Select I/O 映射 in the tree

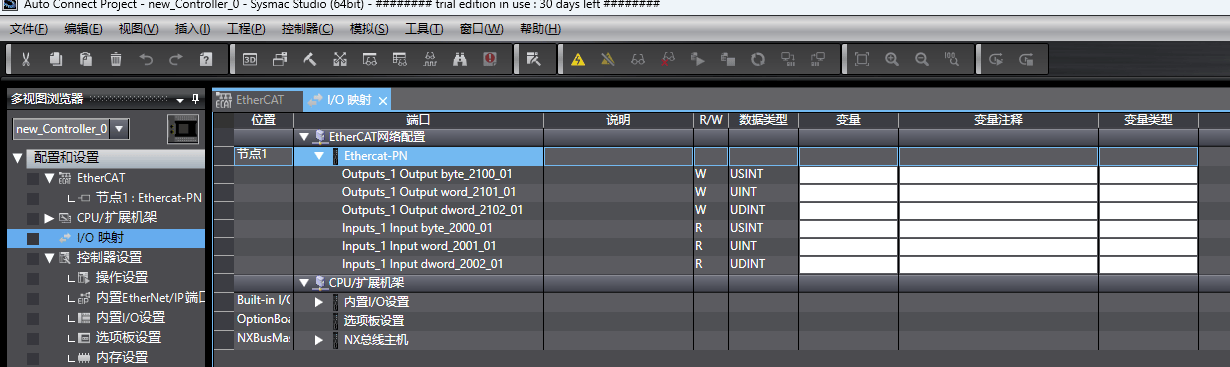point(100,237)
